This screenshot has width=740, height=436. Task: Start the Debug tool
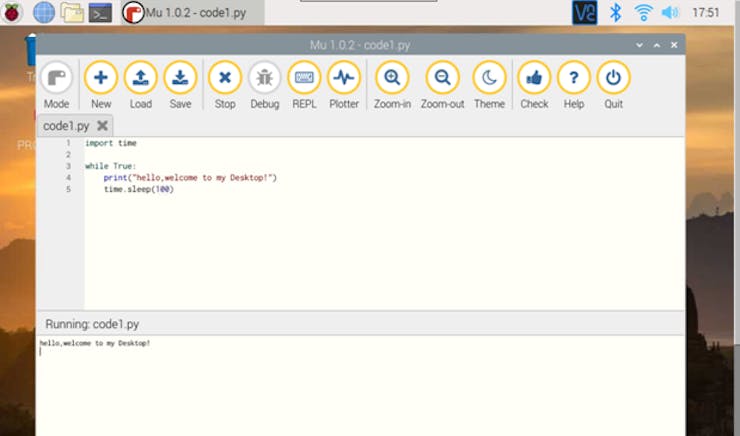tap(265, 78)
